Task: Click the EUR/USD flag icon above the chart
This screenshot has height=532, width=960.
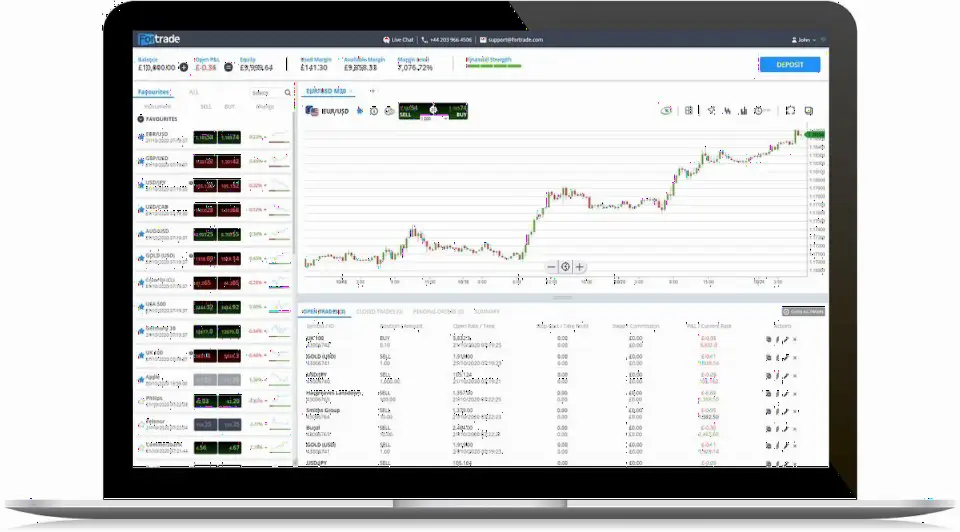Action: tap(312, 111)
